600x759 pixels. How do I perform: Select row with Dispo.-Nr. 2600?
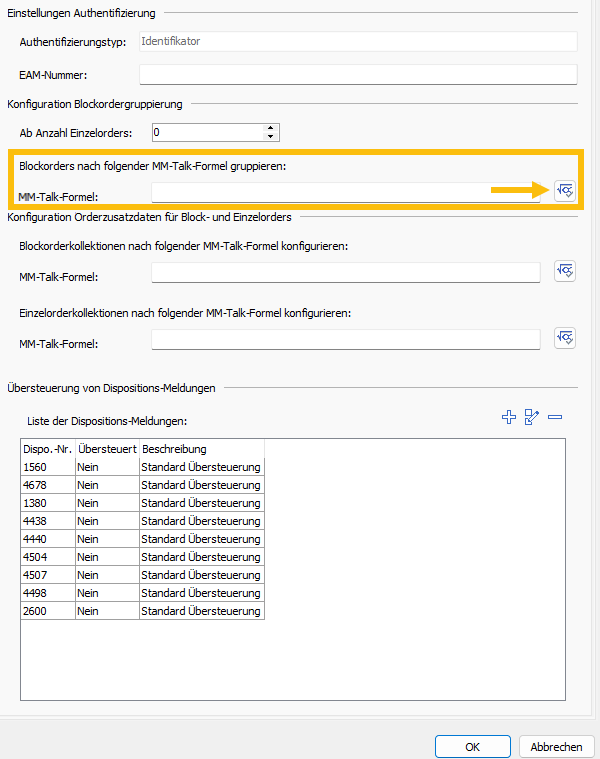[x=47, y=611]
